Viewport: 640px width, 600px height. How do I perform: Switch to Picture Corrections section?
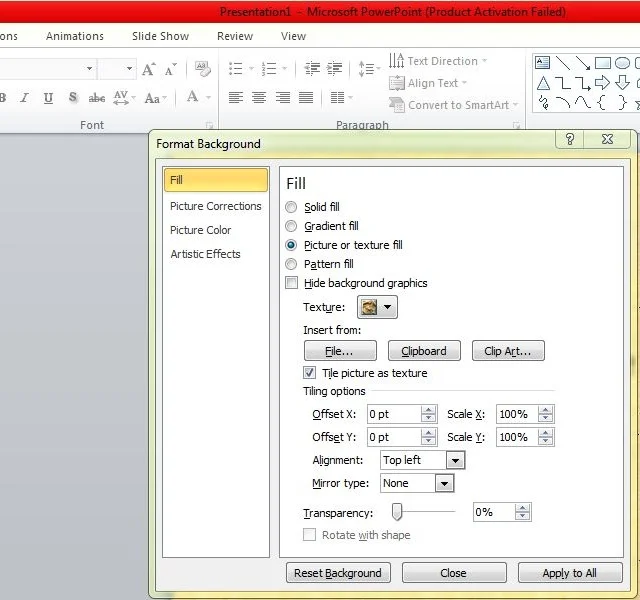[x=216, y=206]
